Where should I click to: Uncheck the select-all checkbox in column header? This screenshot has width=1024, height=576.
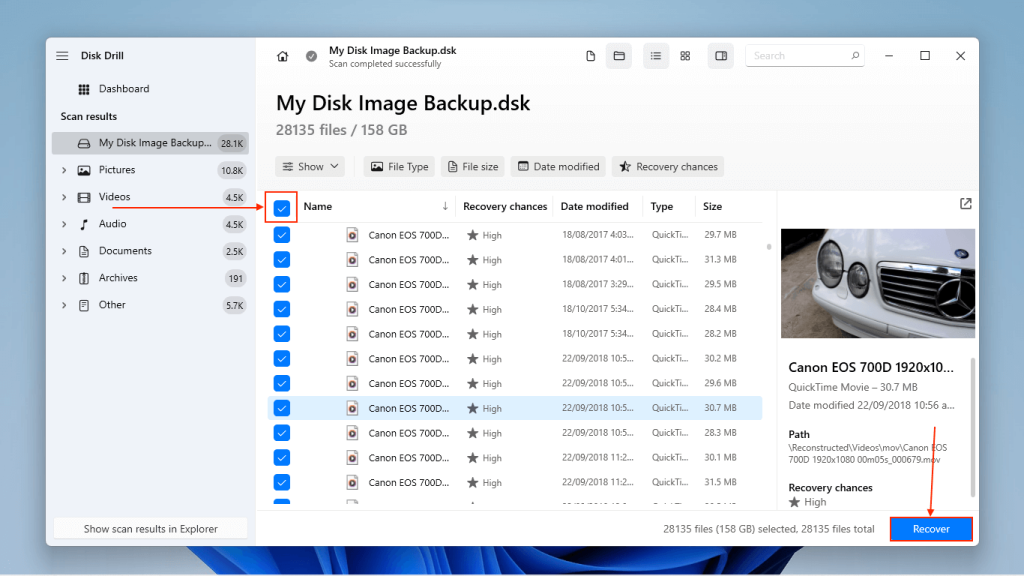point(281,206)
